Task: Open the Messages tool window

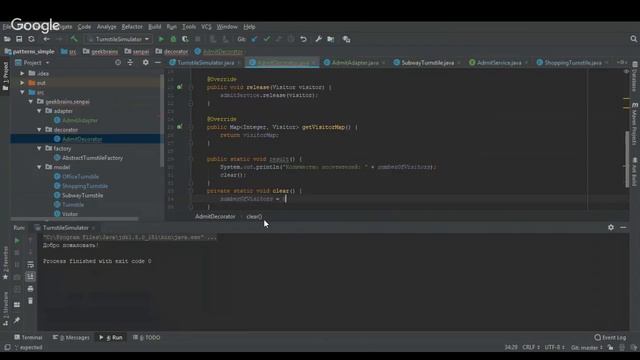Action: (x=71, y=338)
